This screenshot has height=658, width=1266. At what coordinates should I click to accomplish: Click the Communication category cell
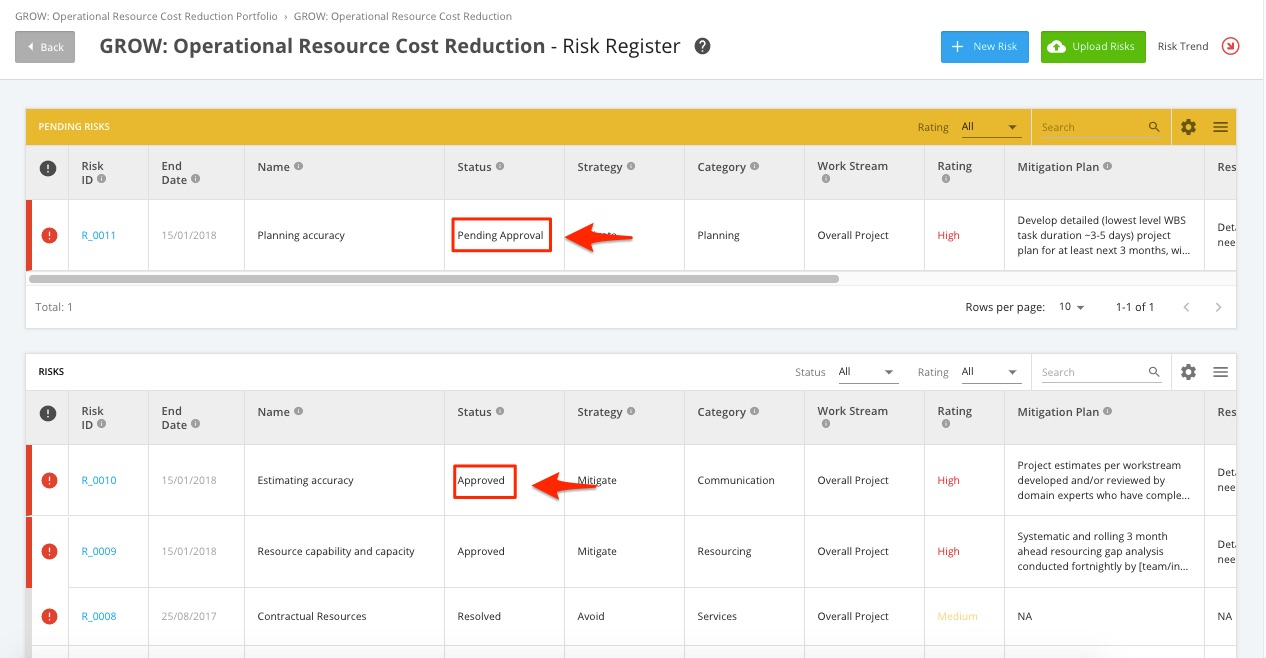pos(745,481)
